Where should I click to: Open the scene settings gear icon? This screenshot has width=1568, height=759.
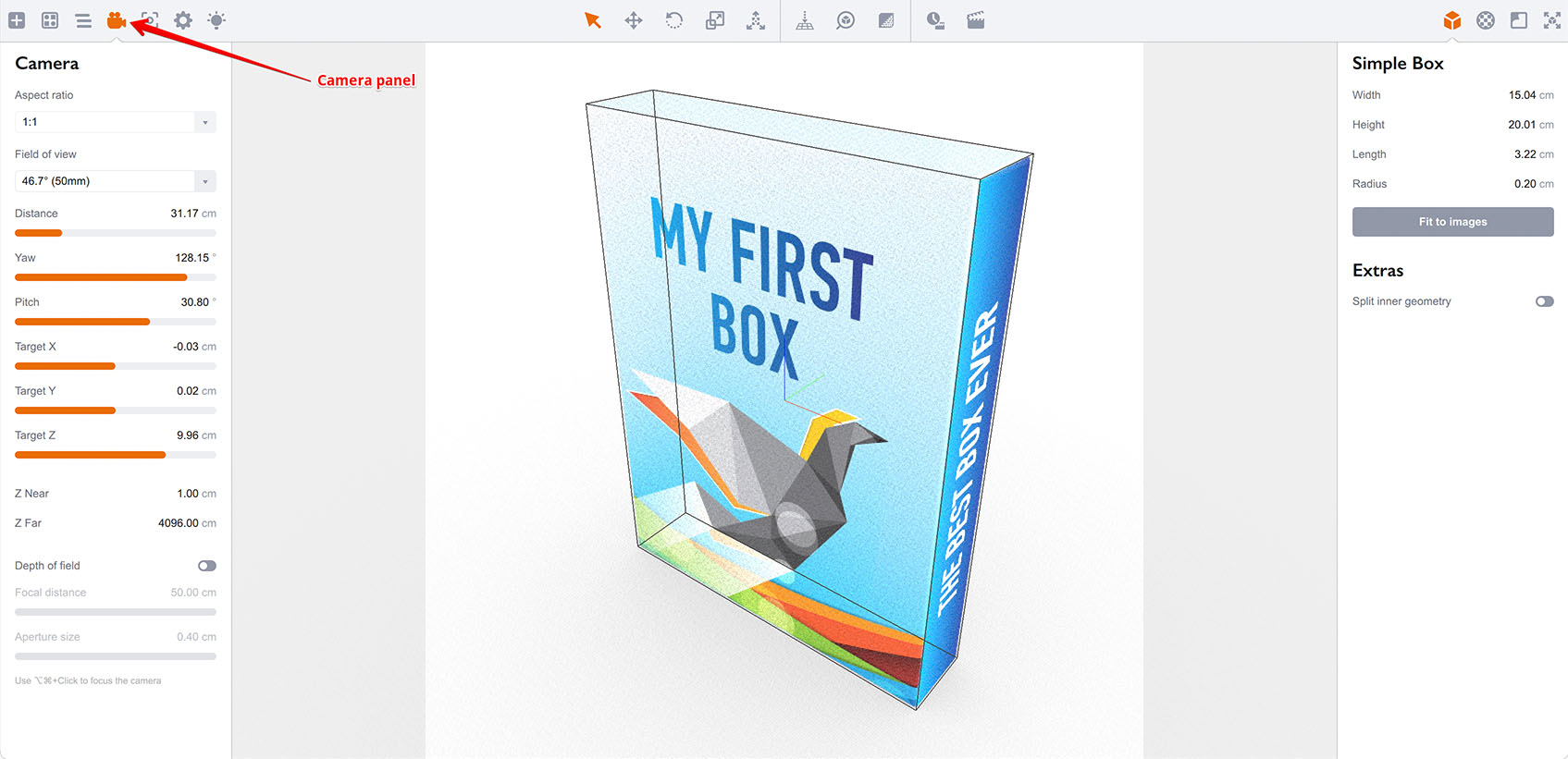(x=183, y=20)
